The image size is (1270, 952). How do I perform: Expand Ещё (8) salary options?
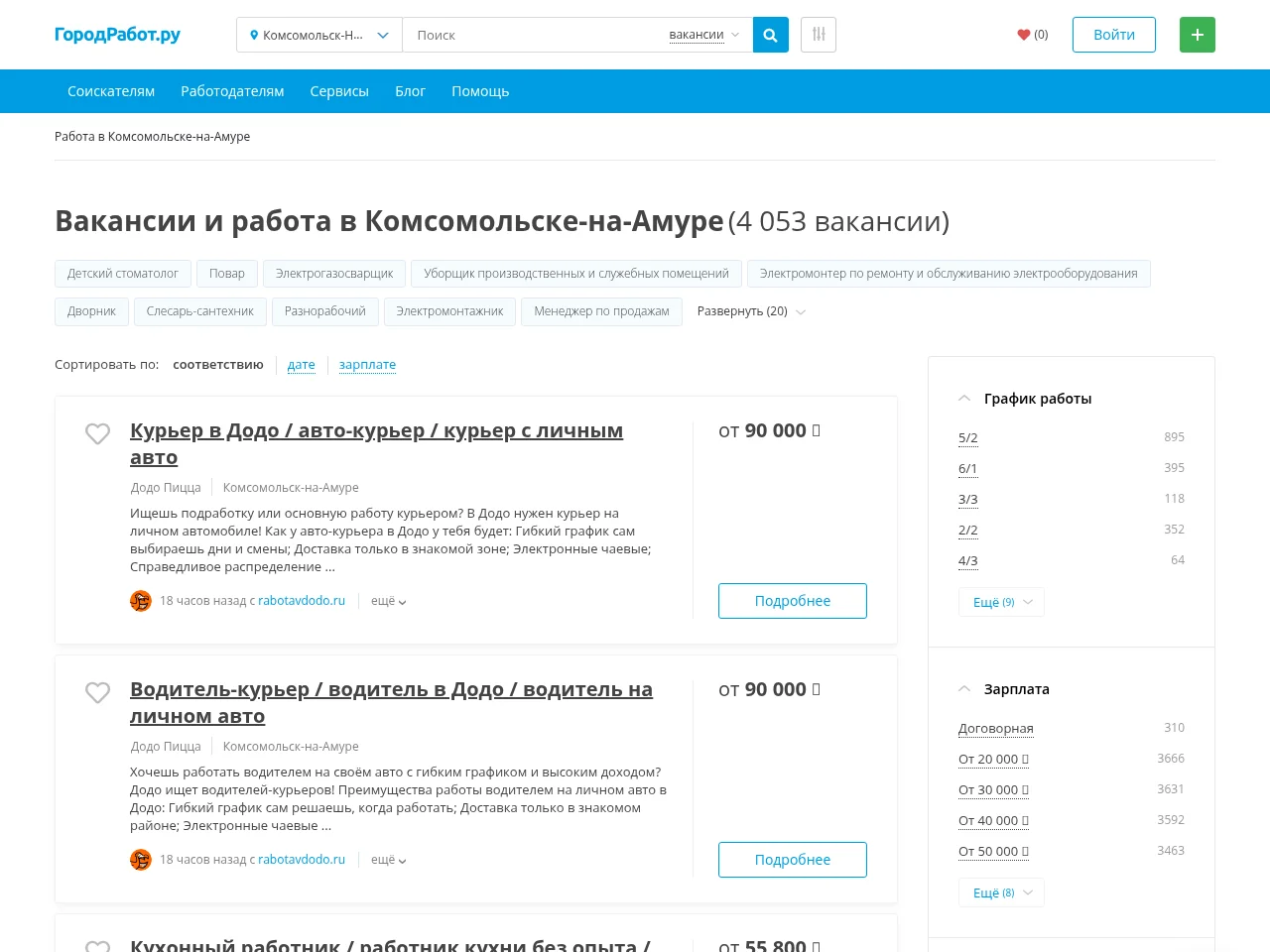[1001, 892]
